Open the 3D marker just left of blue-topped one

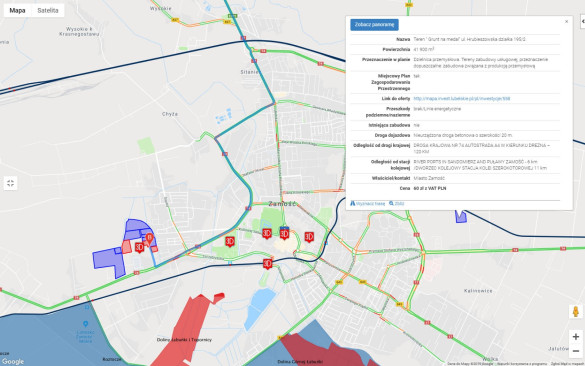point(266,234)
